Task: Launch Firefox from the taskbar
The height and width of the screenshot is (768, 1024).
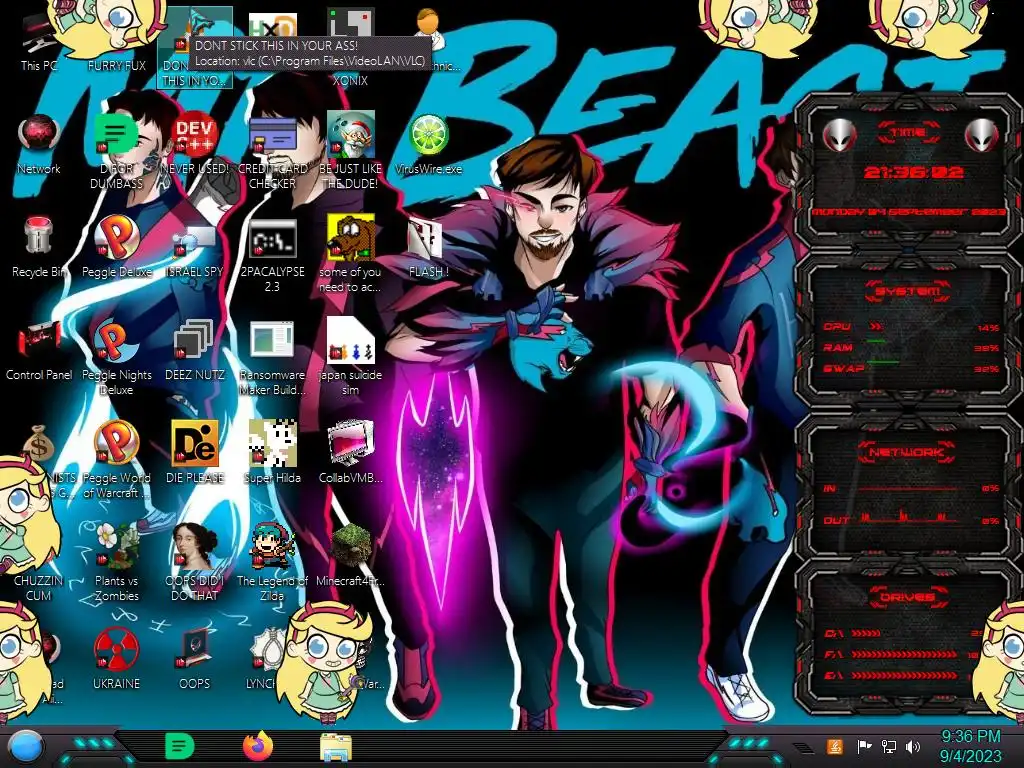Action: [x=258, y=746]
